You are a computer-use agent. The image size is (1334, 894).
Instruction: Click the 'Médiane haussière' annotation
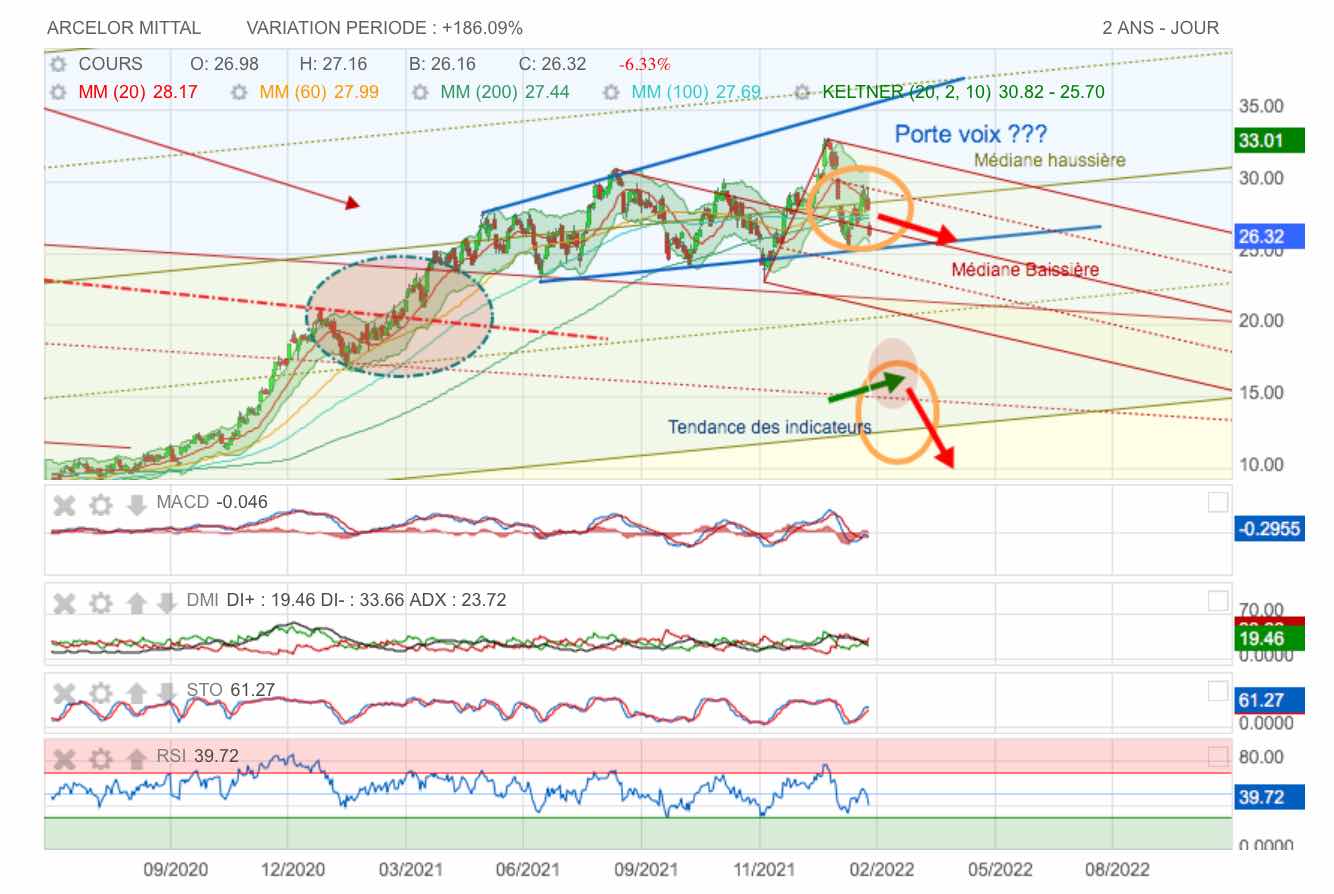coord(1050,160)
